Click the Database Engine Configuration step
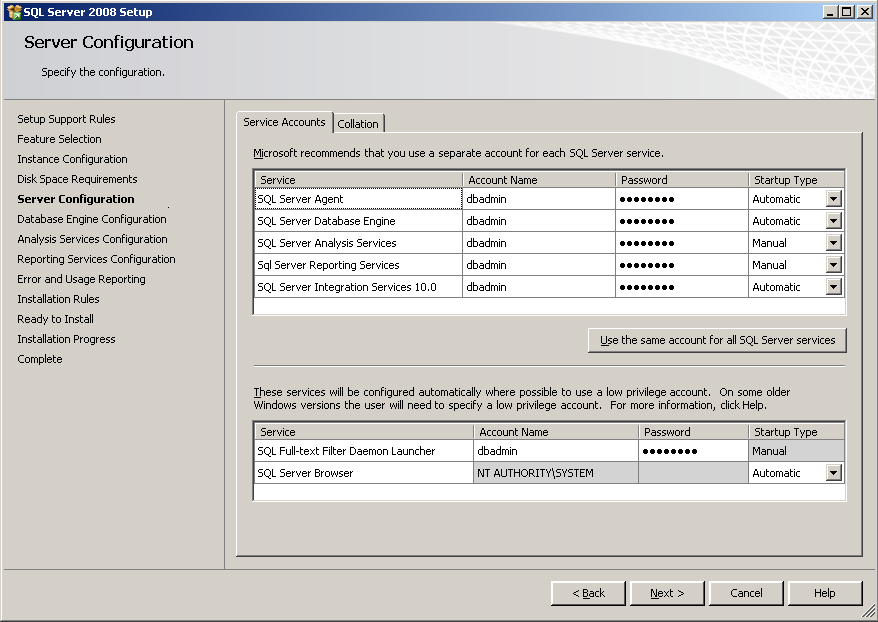The width and height of the screenshot is (878, 622). coord(92,219)
